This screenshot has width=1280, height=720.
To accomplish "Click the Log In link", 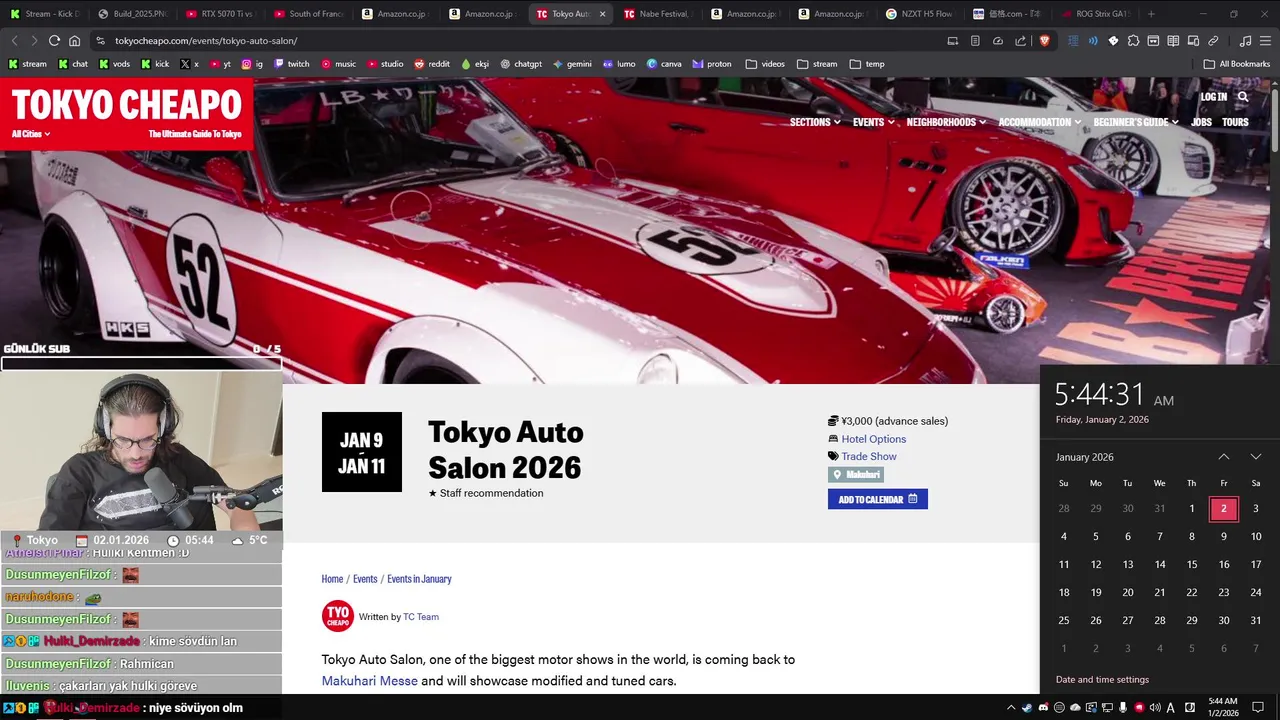I will coord(1214,97).
